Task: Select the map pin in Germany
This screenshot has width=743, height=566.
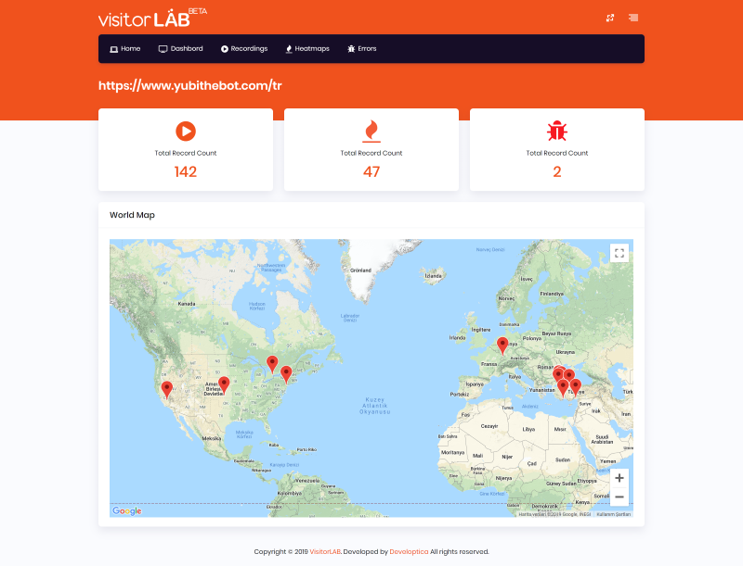Action: point(502,346)
